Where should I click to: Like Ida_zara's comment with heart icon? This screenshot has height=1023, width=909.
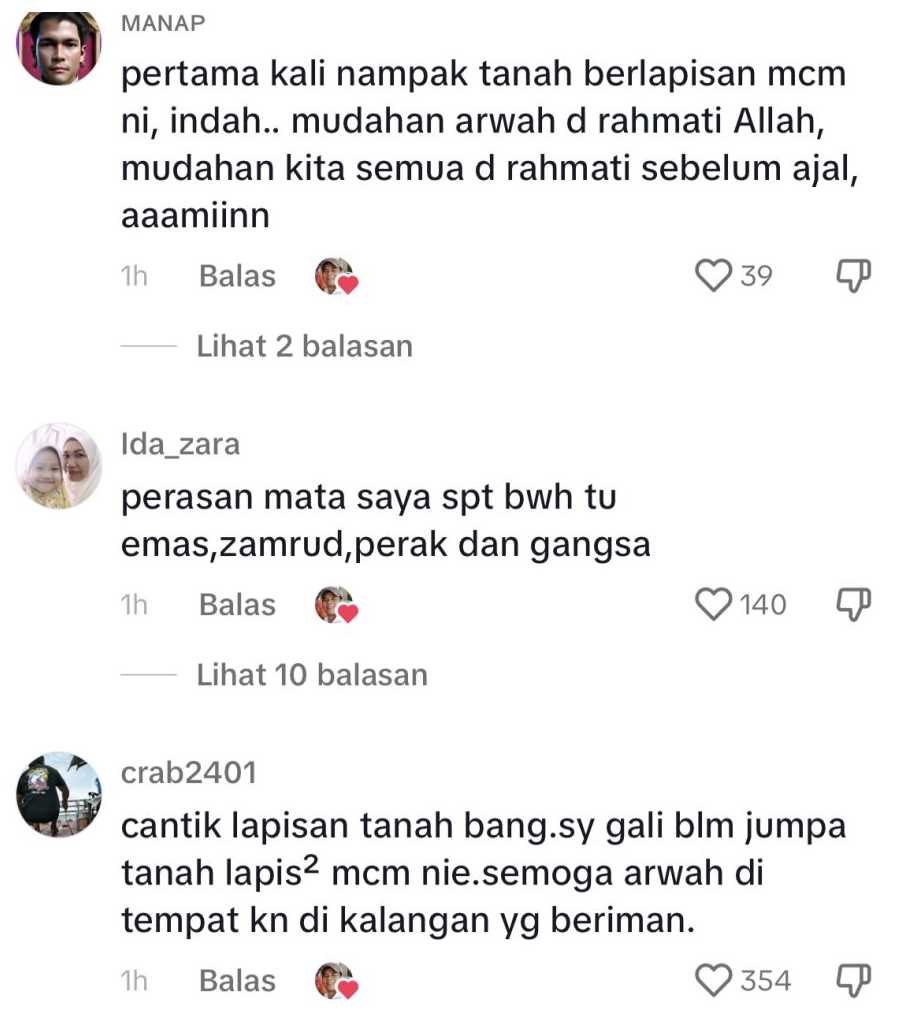click(713, 604)
